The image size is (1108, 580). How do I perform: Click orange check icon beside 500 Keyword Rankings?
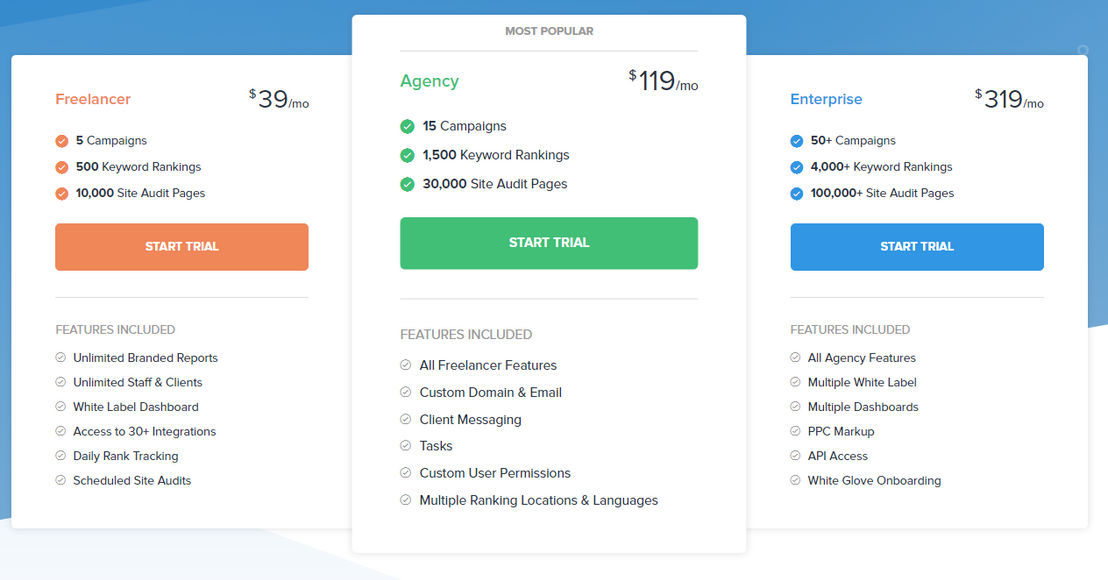(62, 167)
